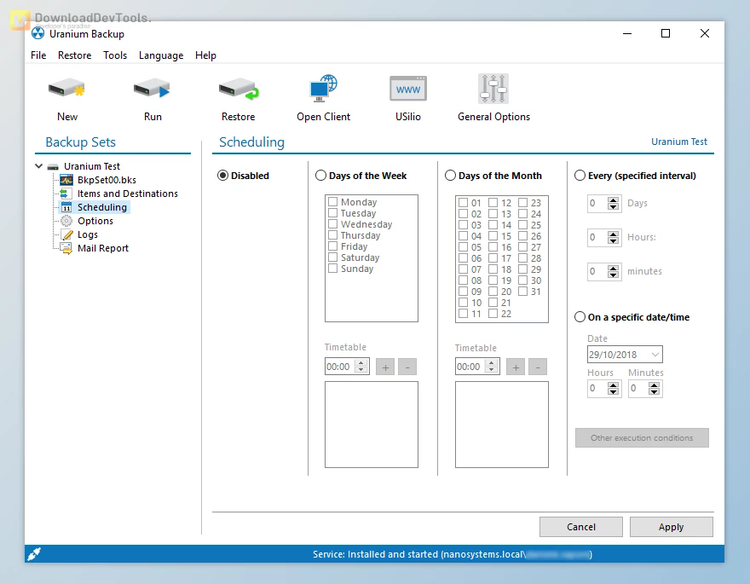Click the Uranium Test drive icon in tree
Image resolution: width=750 pixels, height=584 pixels.
point(53,167)
